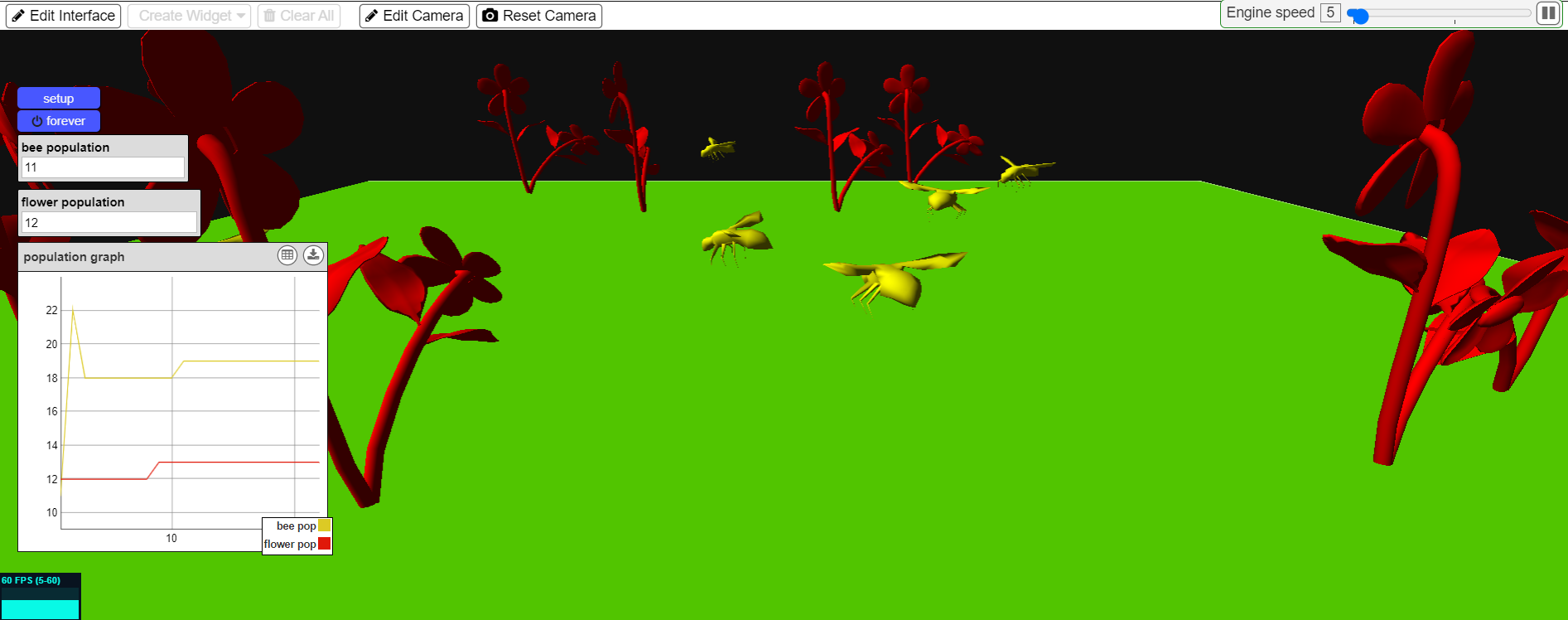
Task: Select the population graph title bar
Action: pyautogui.click(x=141, y=257)
